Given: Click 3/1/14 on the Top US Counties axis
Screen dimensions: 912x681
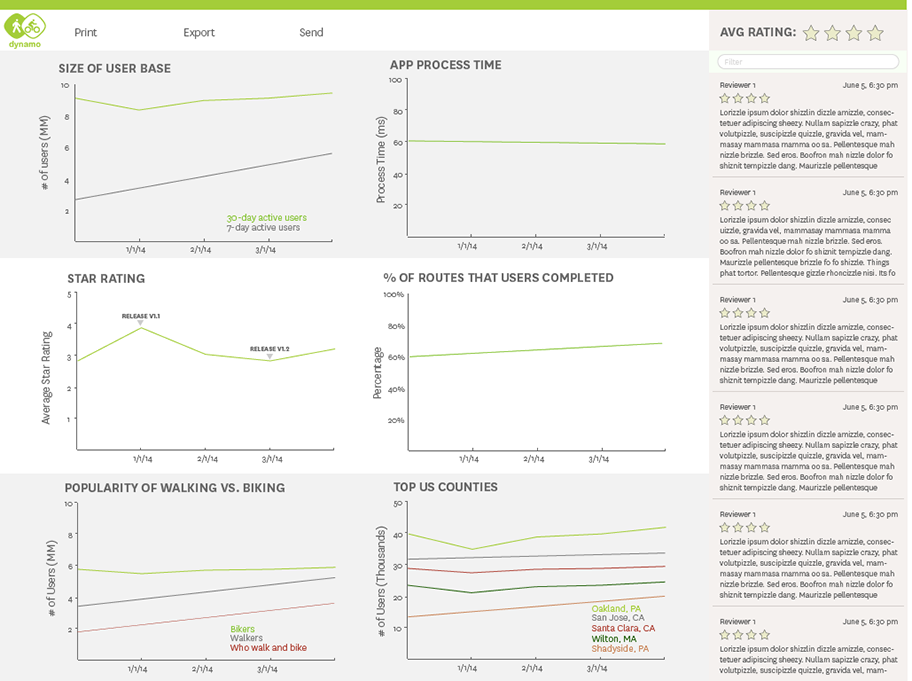Looking at the screenshot, I should 597,669.
